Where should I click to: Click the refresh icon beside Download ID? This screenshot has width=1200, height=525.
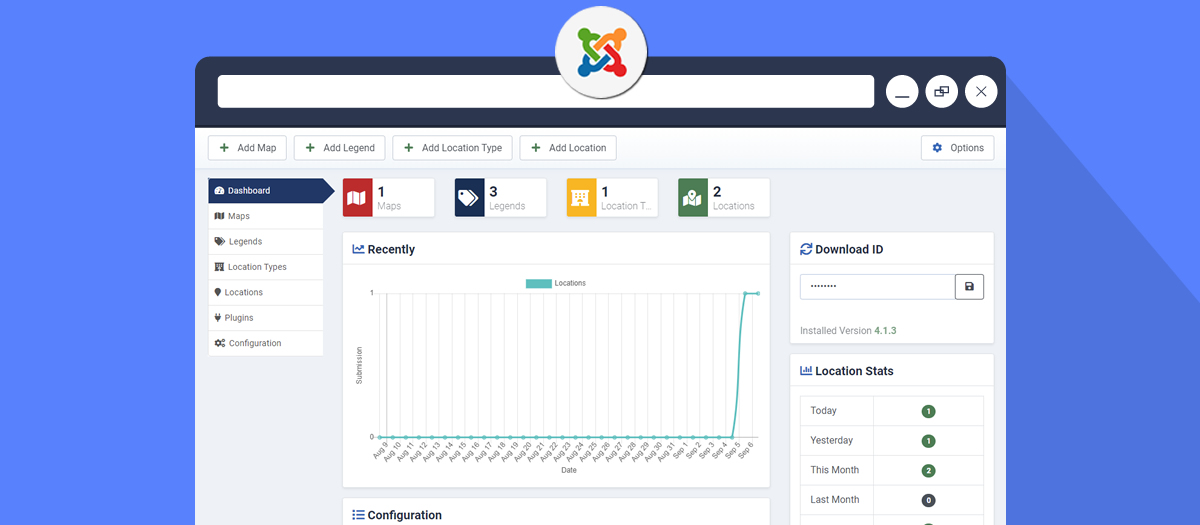(x=806, y=250)
